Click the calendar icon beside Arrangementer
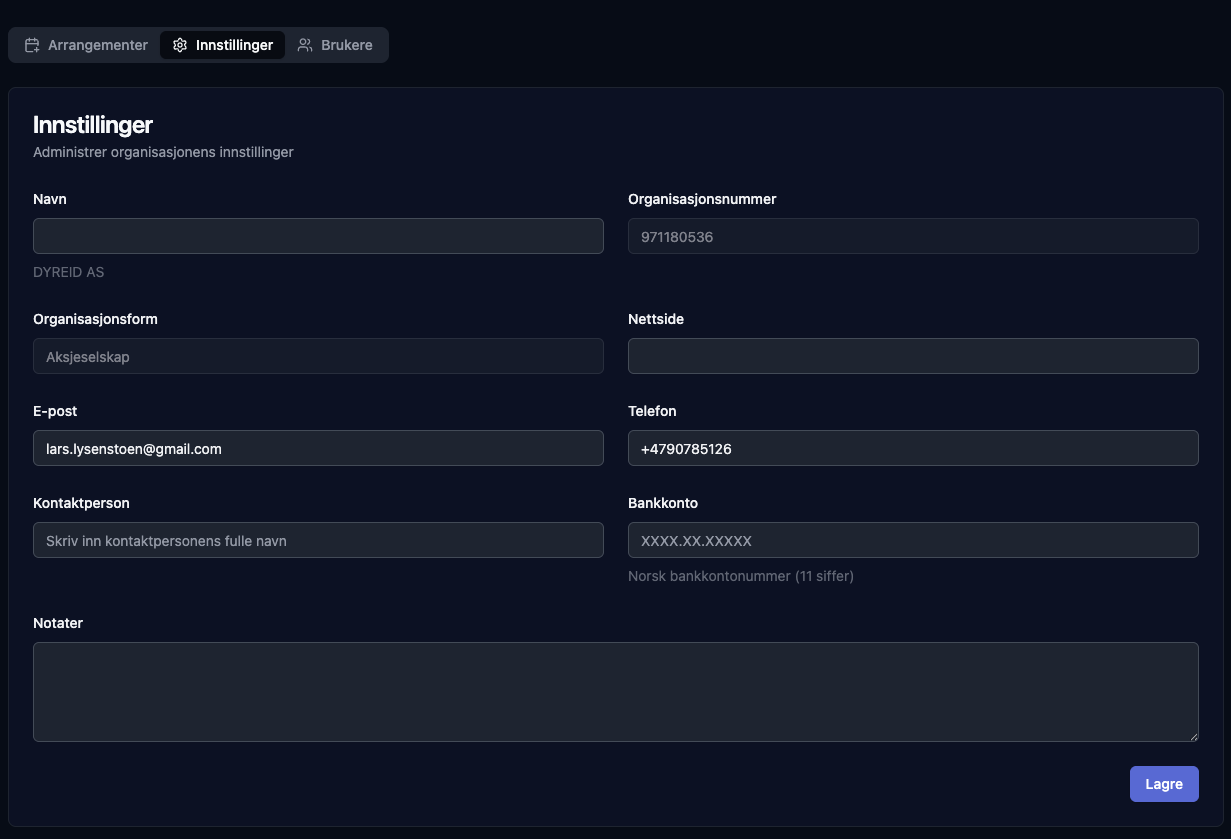 pyautogui.click(x=32, y=45)
